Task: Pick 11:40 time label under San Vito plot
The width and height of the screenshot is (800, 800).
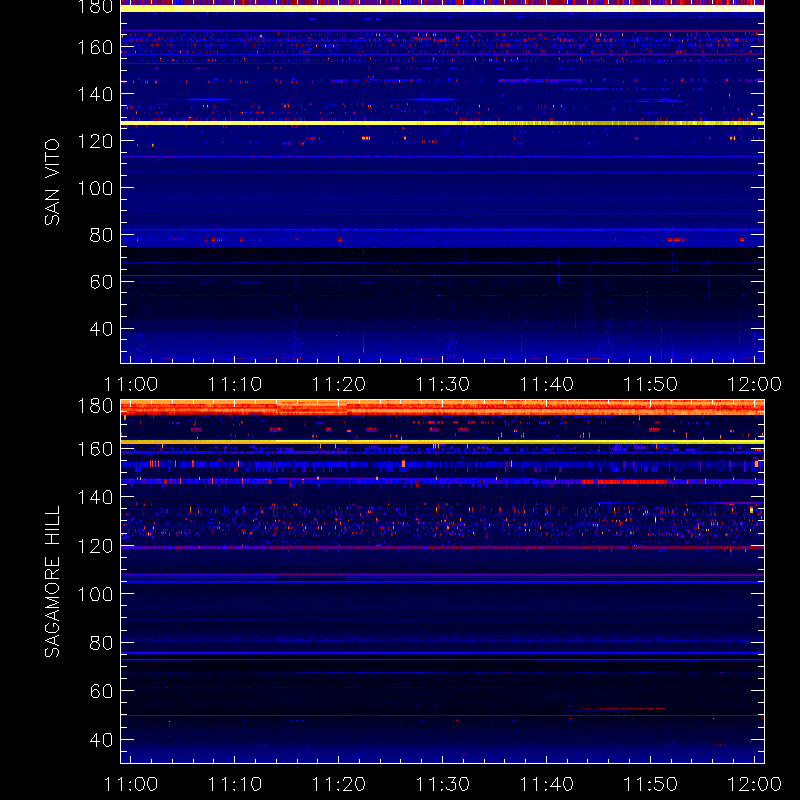Action: [547, 384]
